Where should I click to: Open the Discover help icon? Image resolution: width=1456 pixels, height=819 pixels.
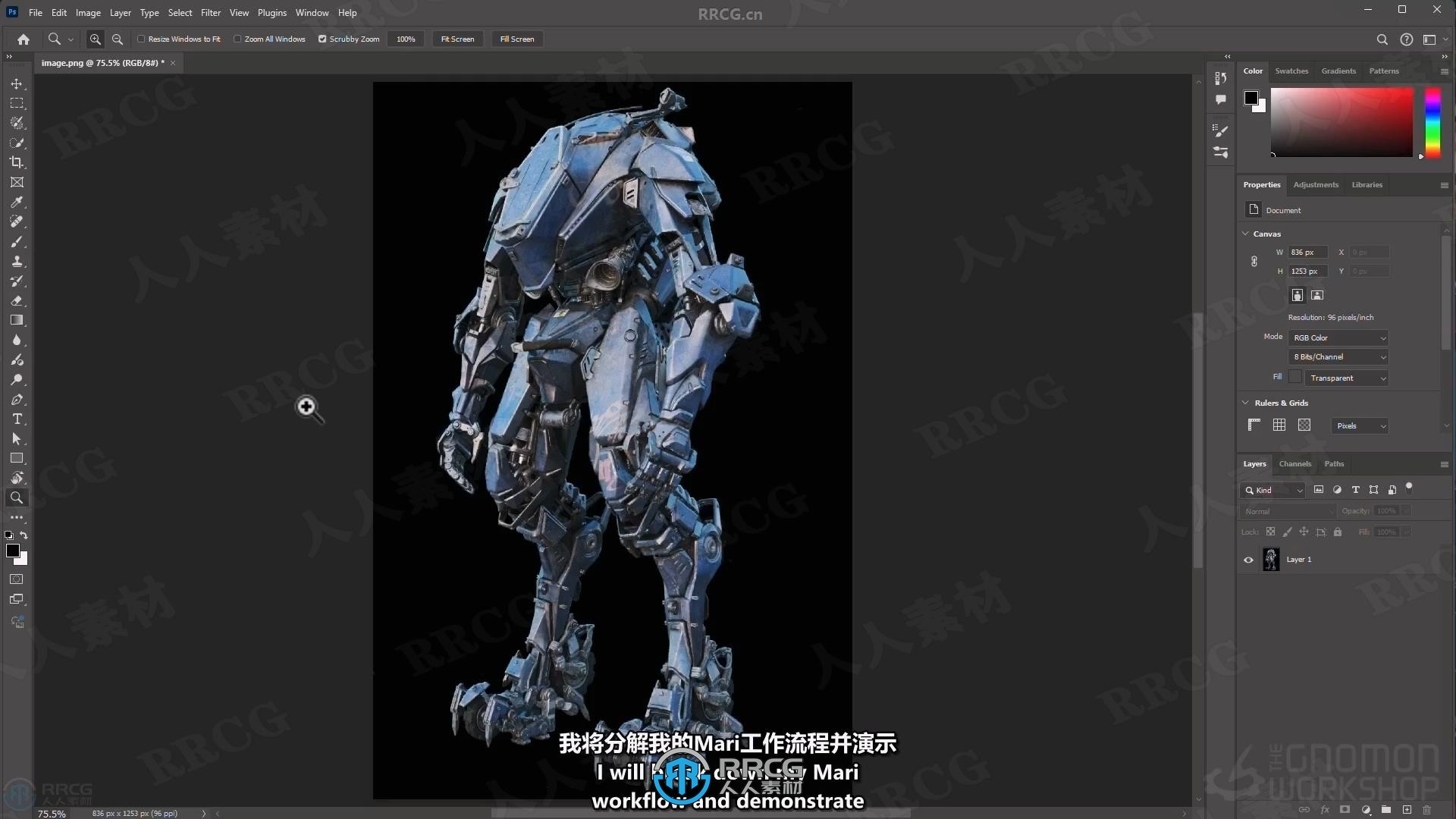(x=1407, y=39)
